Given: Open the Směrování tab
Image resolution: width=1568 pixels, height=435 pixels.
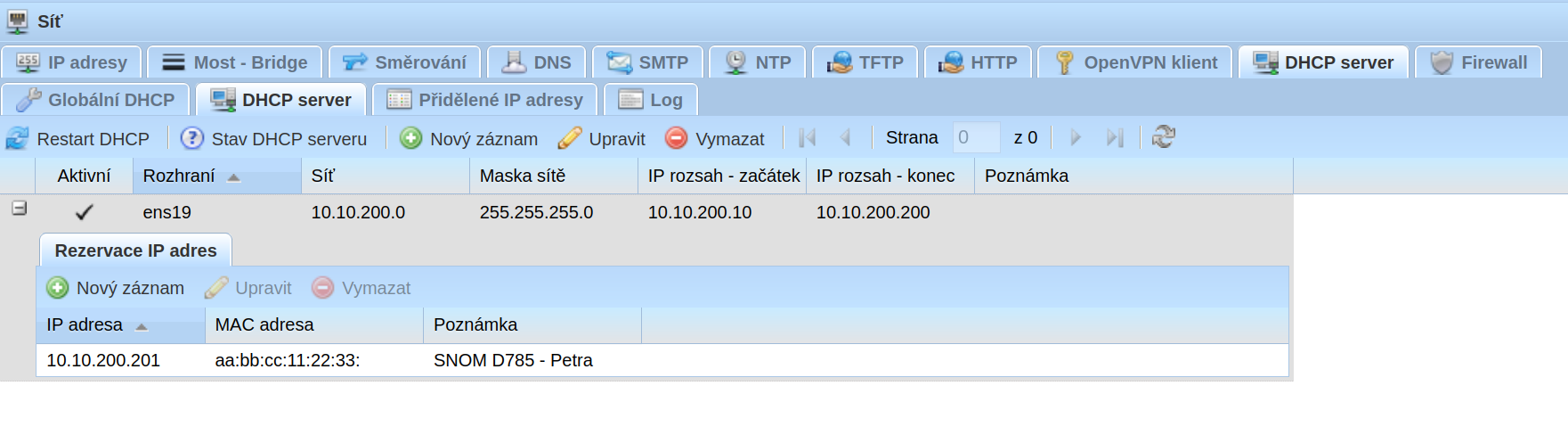Looking at the screenshot, I should click(x=405, y=62).
